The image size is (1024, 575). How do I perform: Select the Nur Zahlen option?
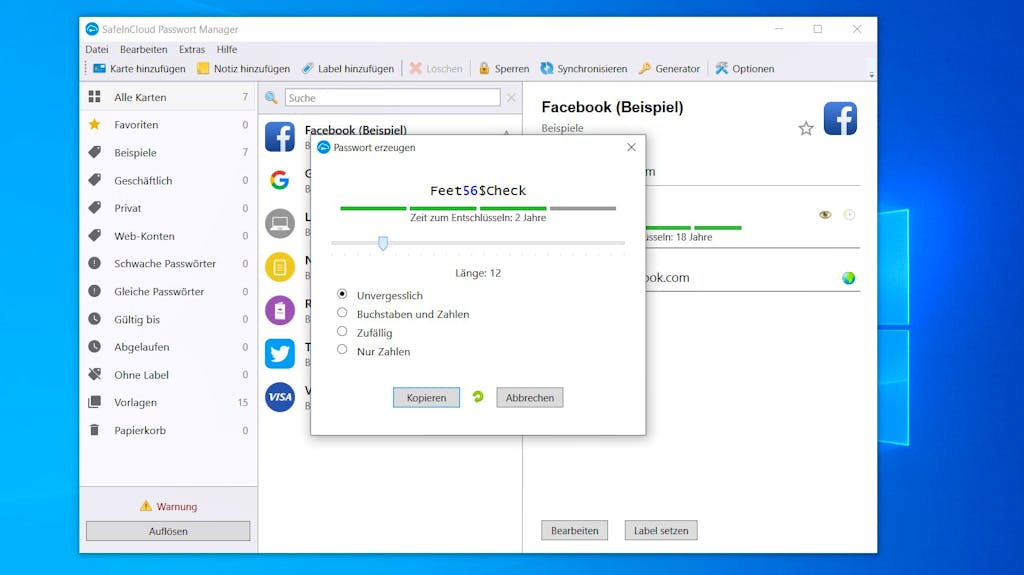tap(342, 350)
